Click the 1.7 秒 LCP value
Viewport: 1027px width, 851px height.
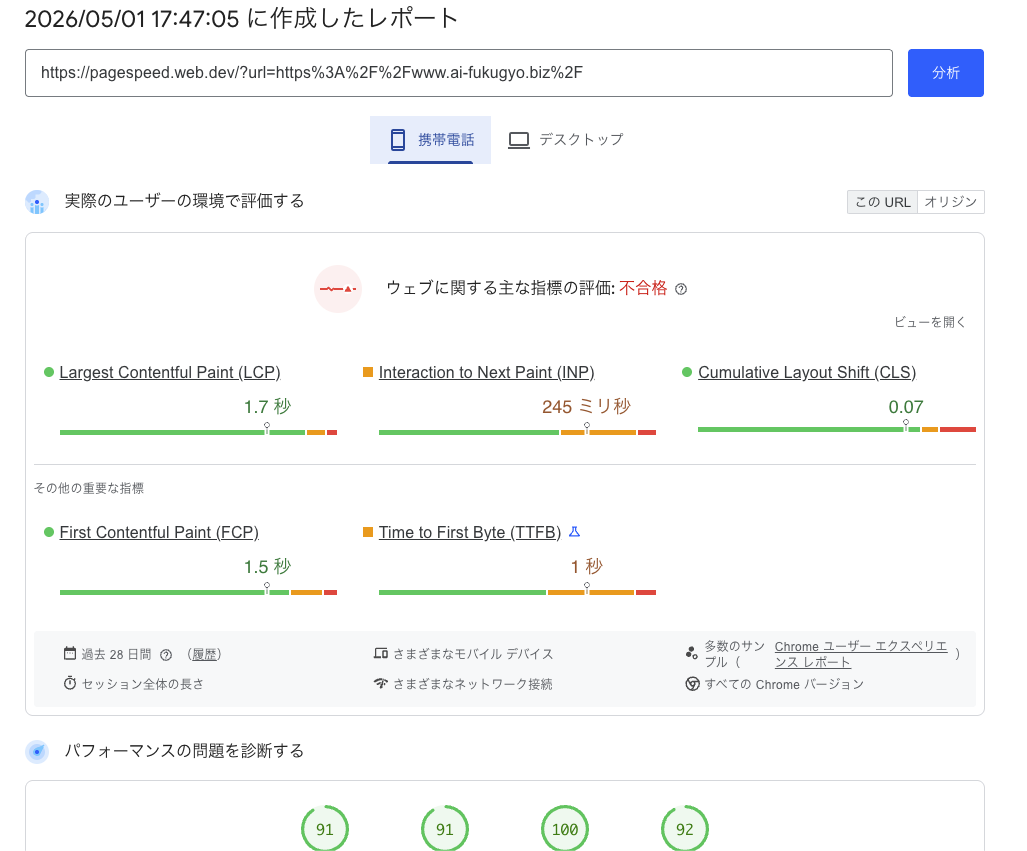267,407
